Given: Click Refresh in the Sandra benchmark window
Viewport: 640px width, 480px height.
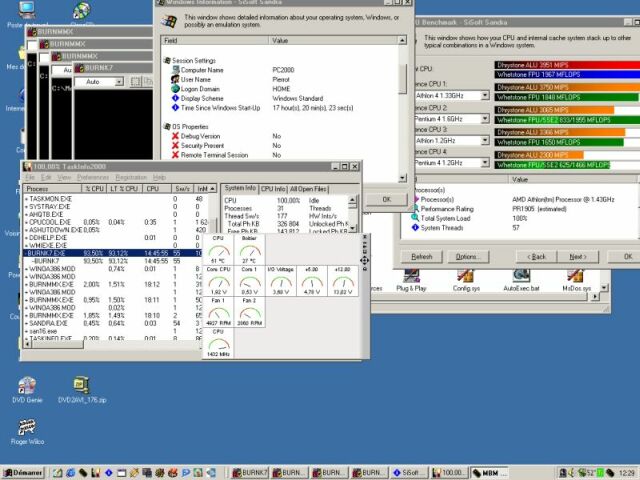Looking at the screenshot, I should pos(421,256).
